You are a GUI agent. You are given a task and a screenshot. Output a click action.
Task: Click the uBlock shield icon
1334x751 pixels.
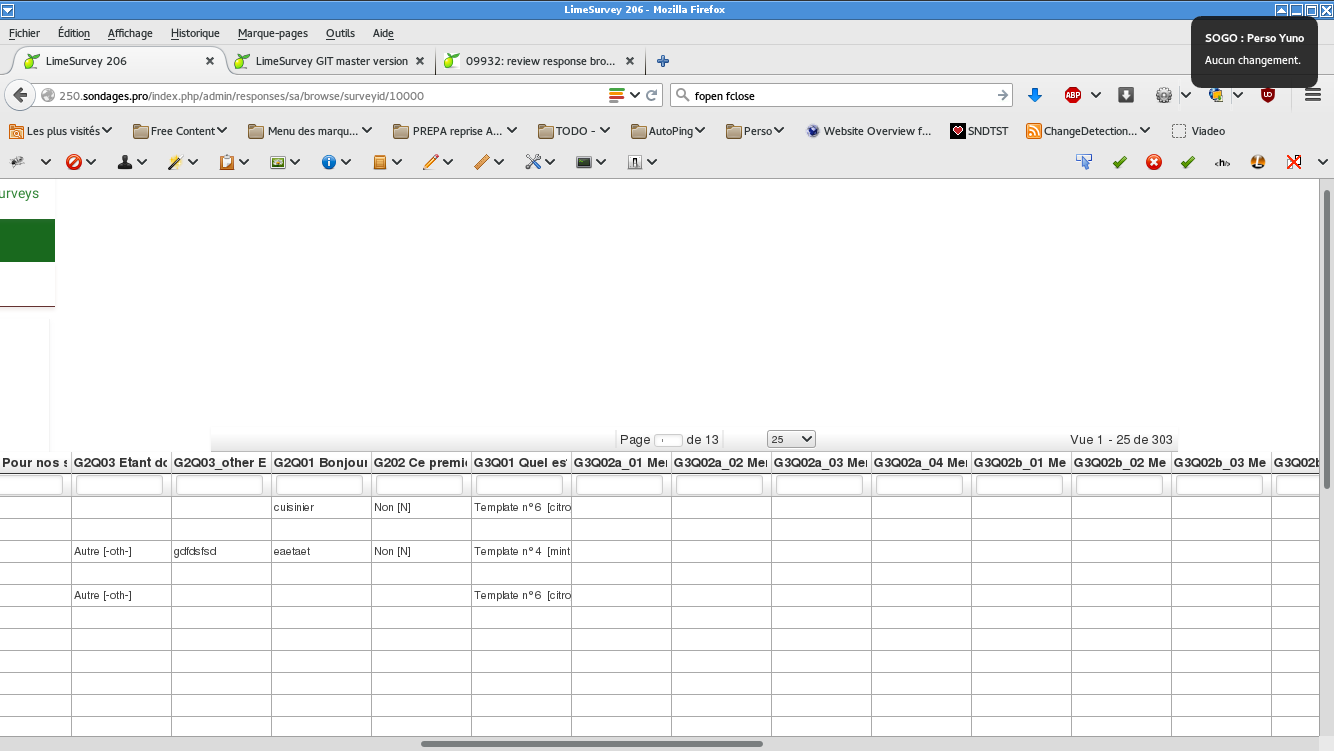(x=1267, y=95)
